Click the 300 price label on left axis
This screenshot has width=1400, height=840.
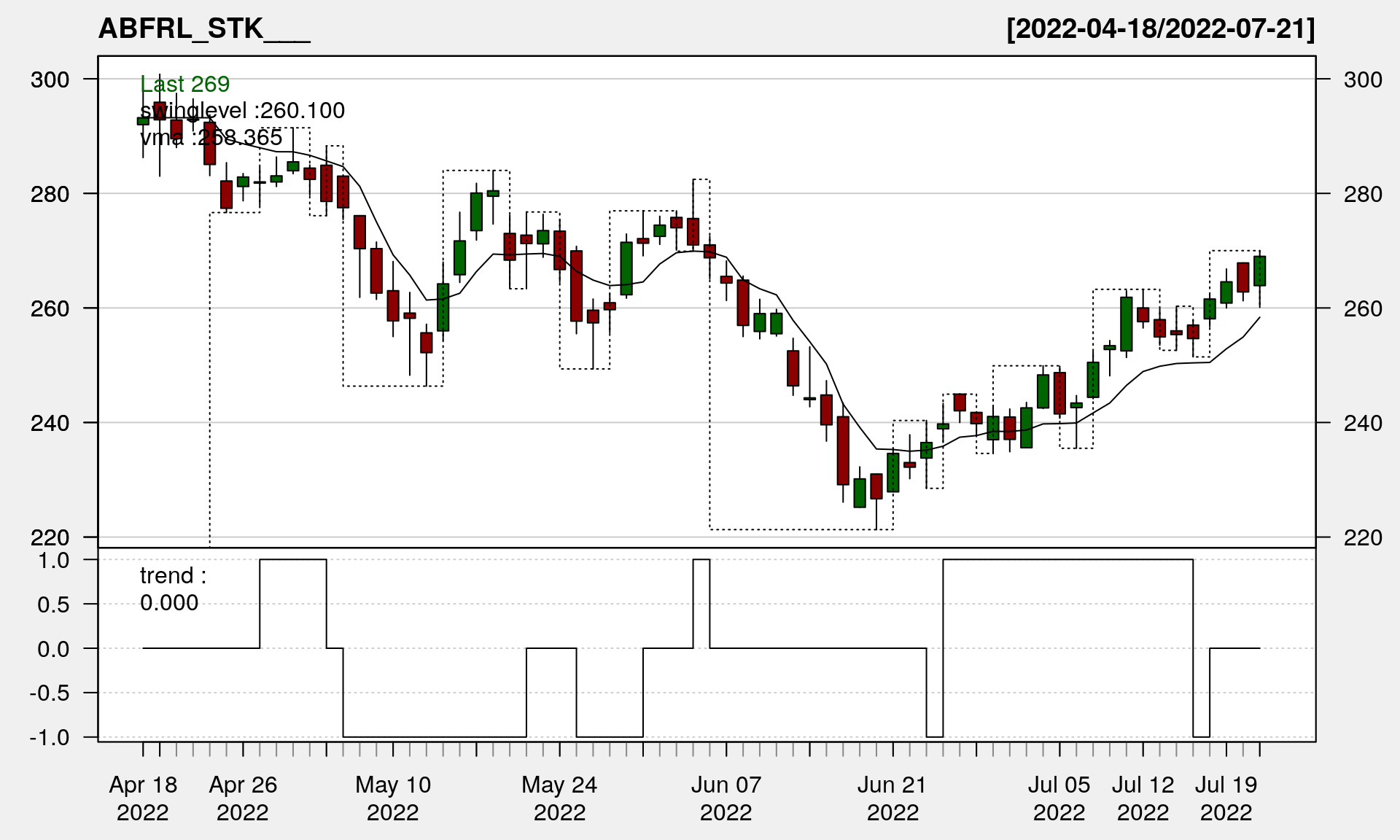click(x=50, y=79)
